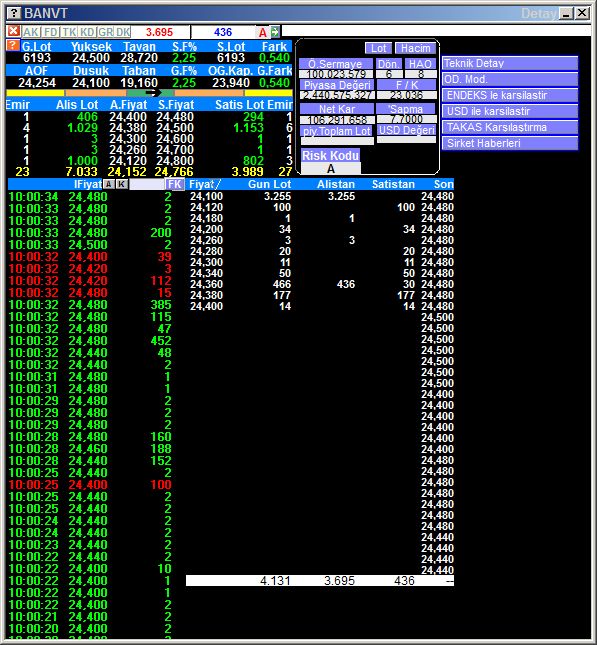This screenshot has width=597, height=645.
Task: Toggle the small A button next to IFiyat
Action: [x=108, y=184]
